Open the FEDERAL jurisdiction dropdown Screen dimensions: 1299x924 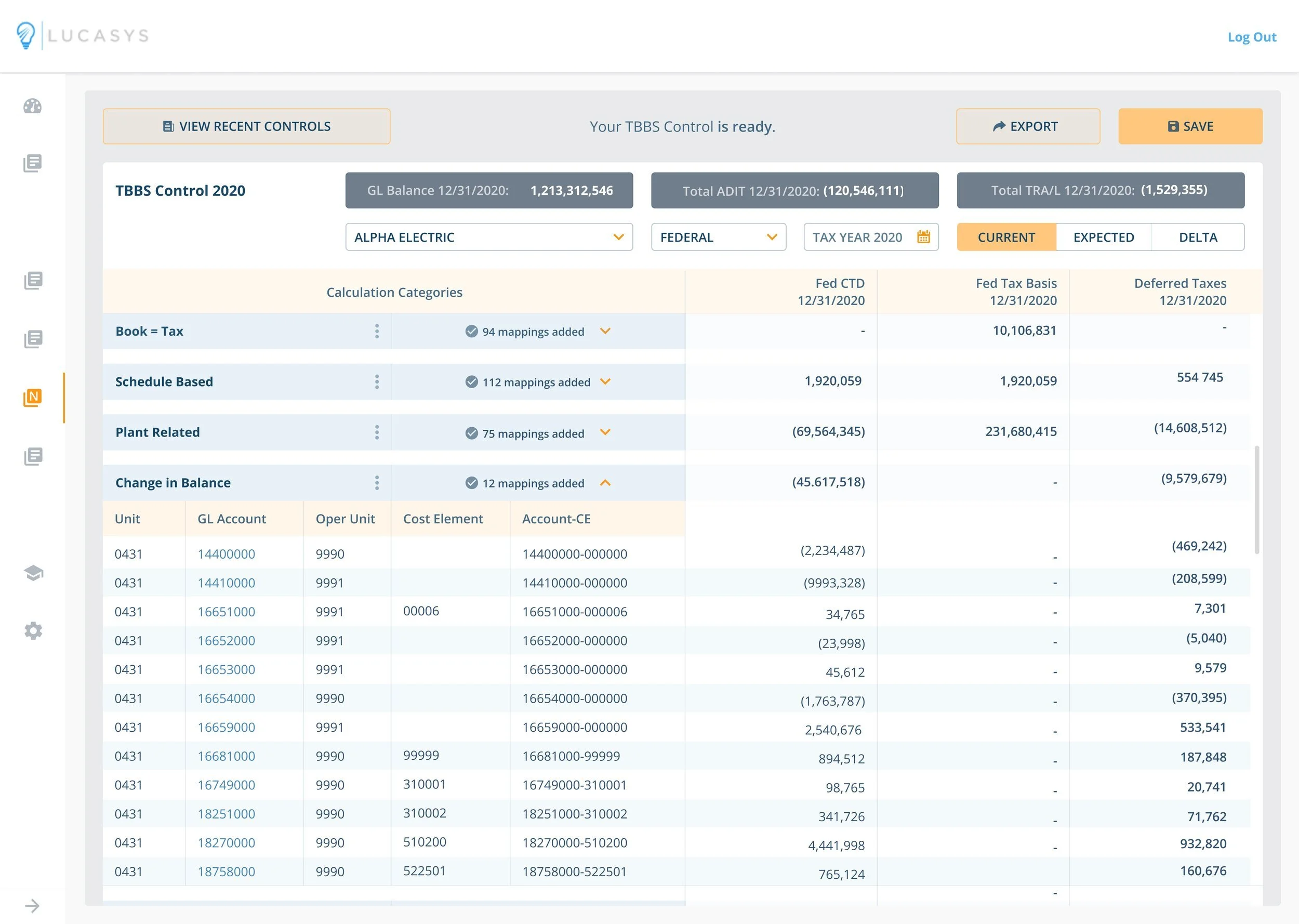pyautogui.click(x=718, y=237)
